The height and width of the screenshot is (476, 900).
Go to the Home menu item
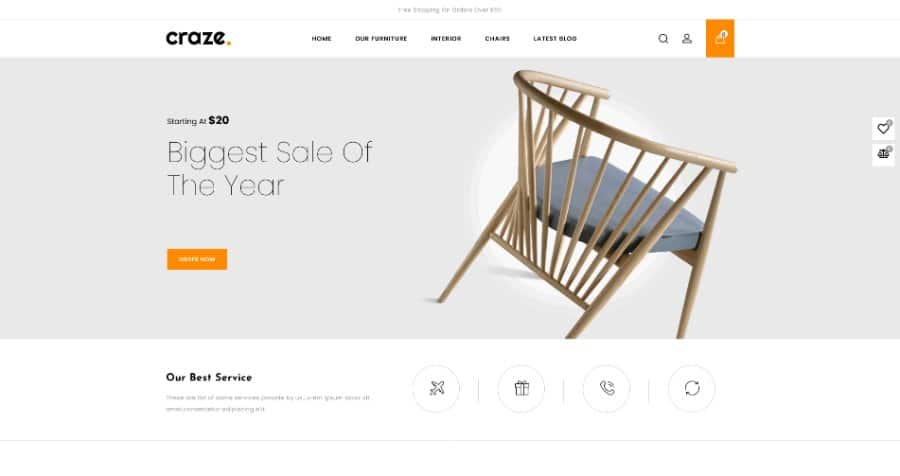click(321, 38)
